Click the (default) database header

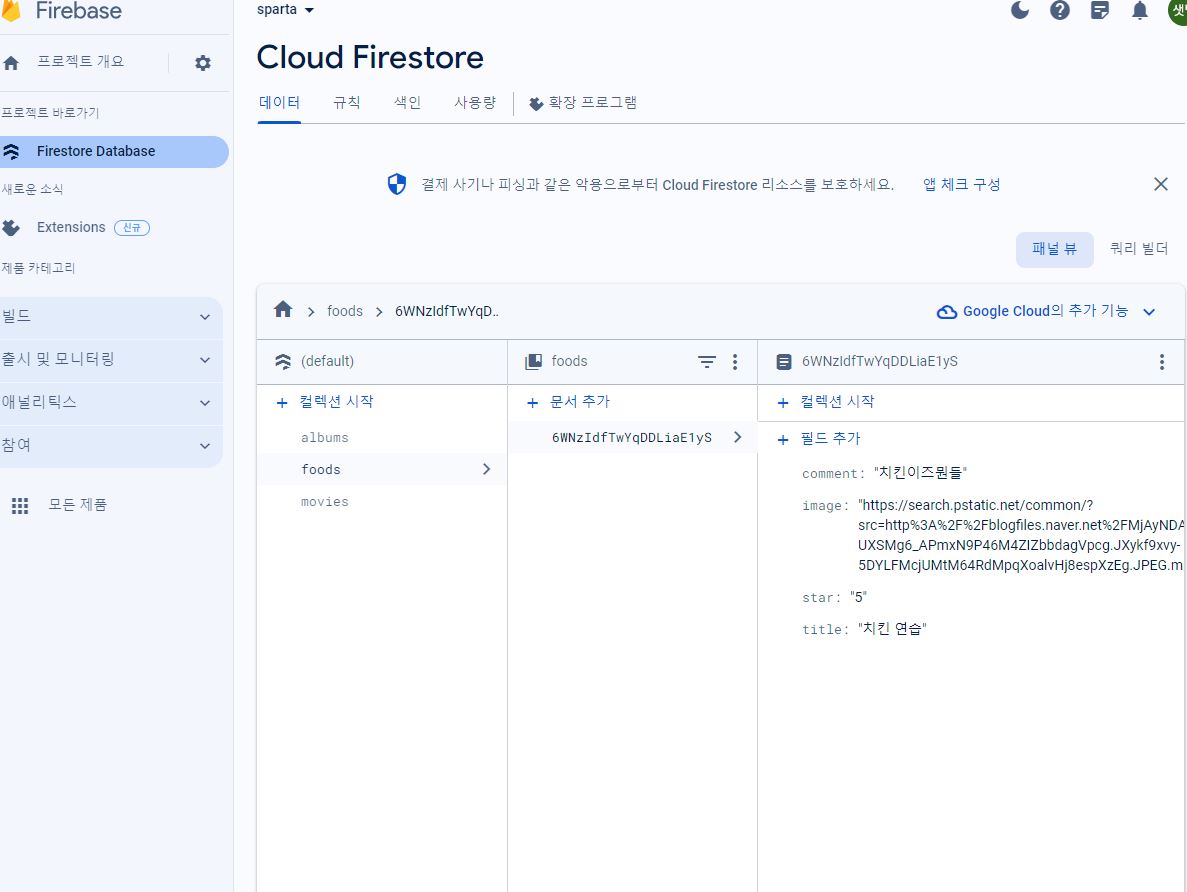[327, 362]
